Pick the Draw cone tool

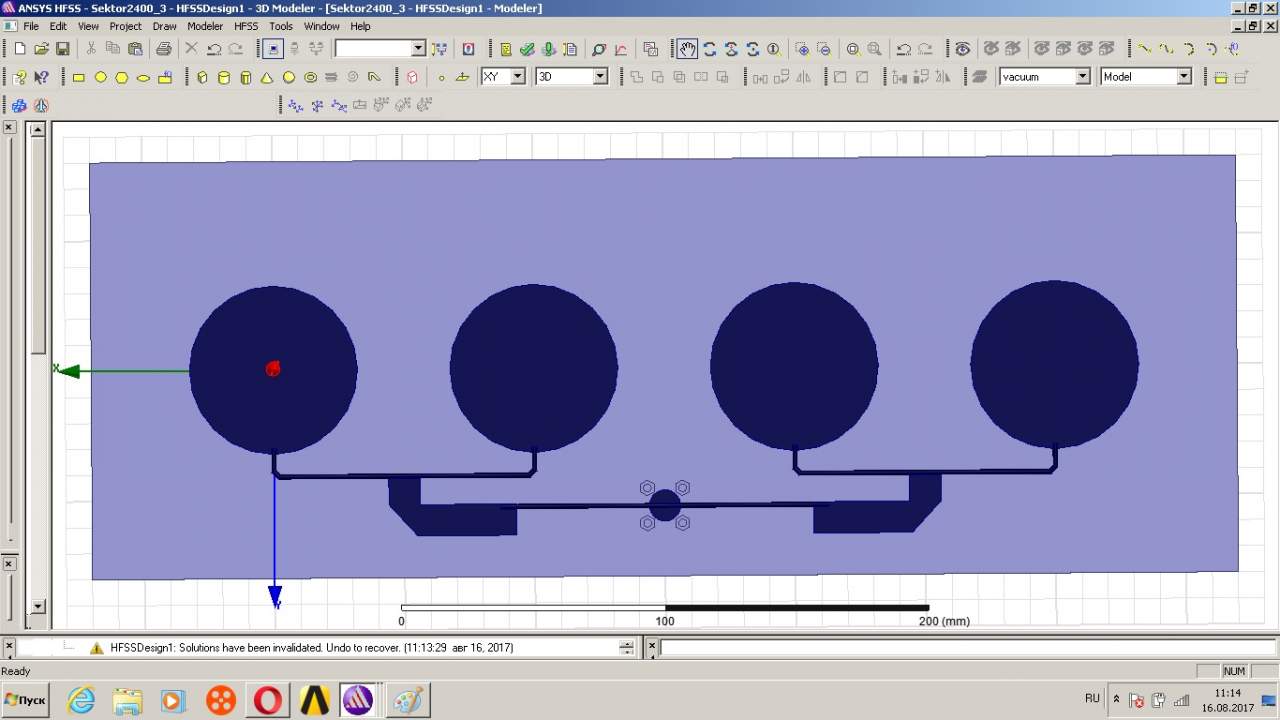pyautogui.click(x=267, y=77)
